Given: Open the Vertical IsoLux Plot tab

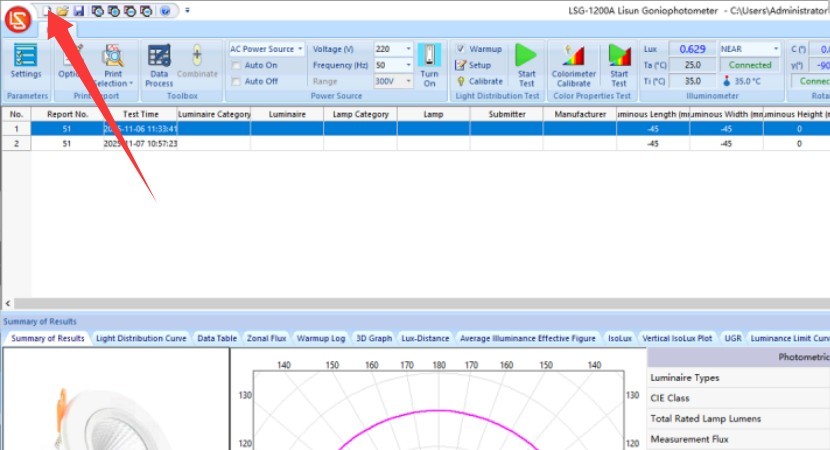Looking at the screenshot, I should pos(677,338).
